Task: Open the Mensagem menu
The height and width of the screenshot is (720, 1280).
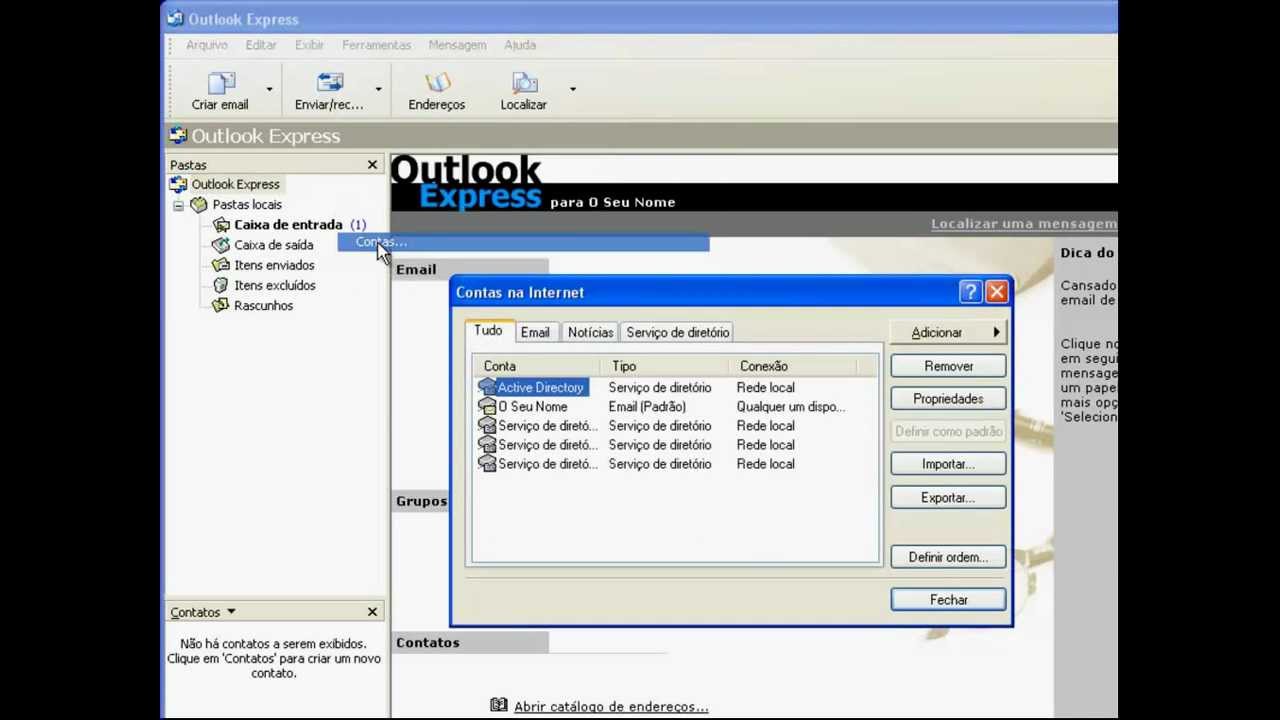Action: pyautogui.click(x=457, y=45)
